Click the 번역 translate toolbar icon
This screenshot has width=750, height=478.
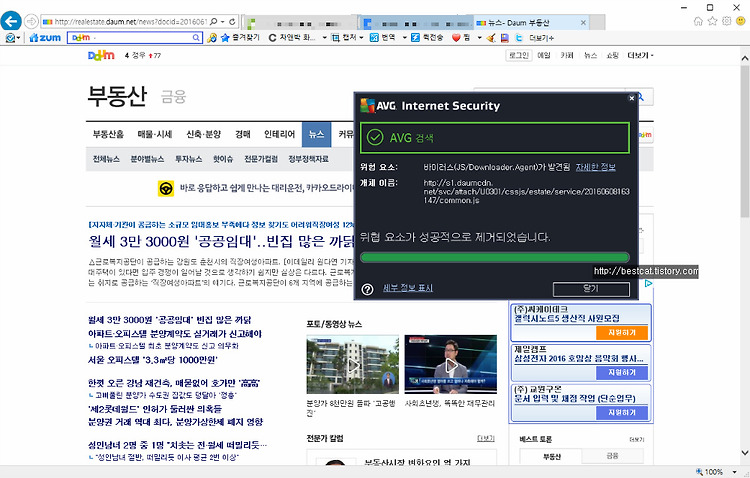(x=374, y=37)
